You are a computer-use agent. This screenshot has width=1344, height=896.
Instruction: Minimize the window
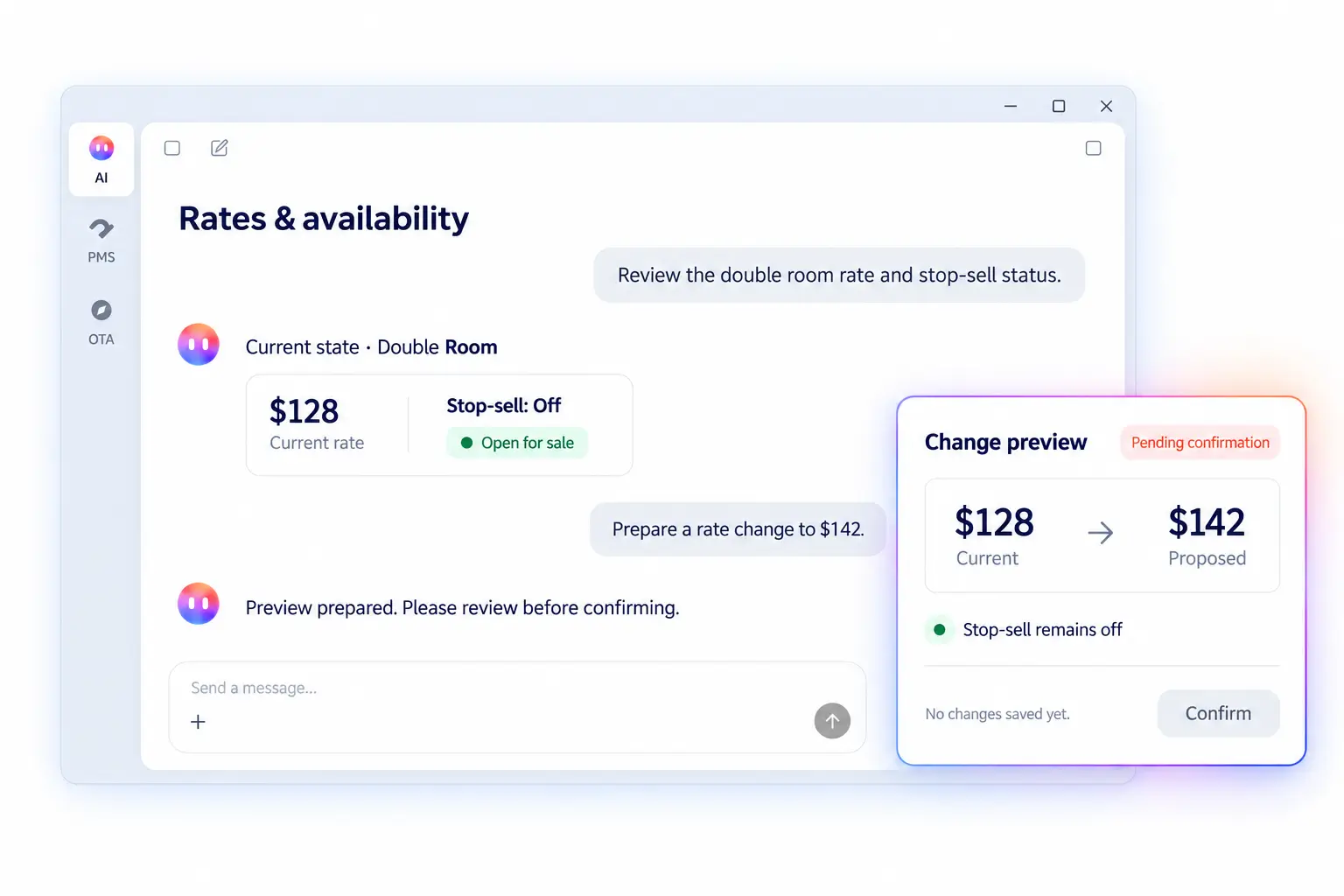(x=1011, y=106)
